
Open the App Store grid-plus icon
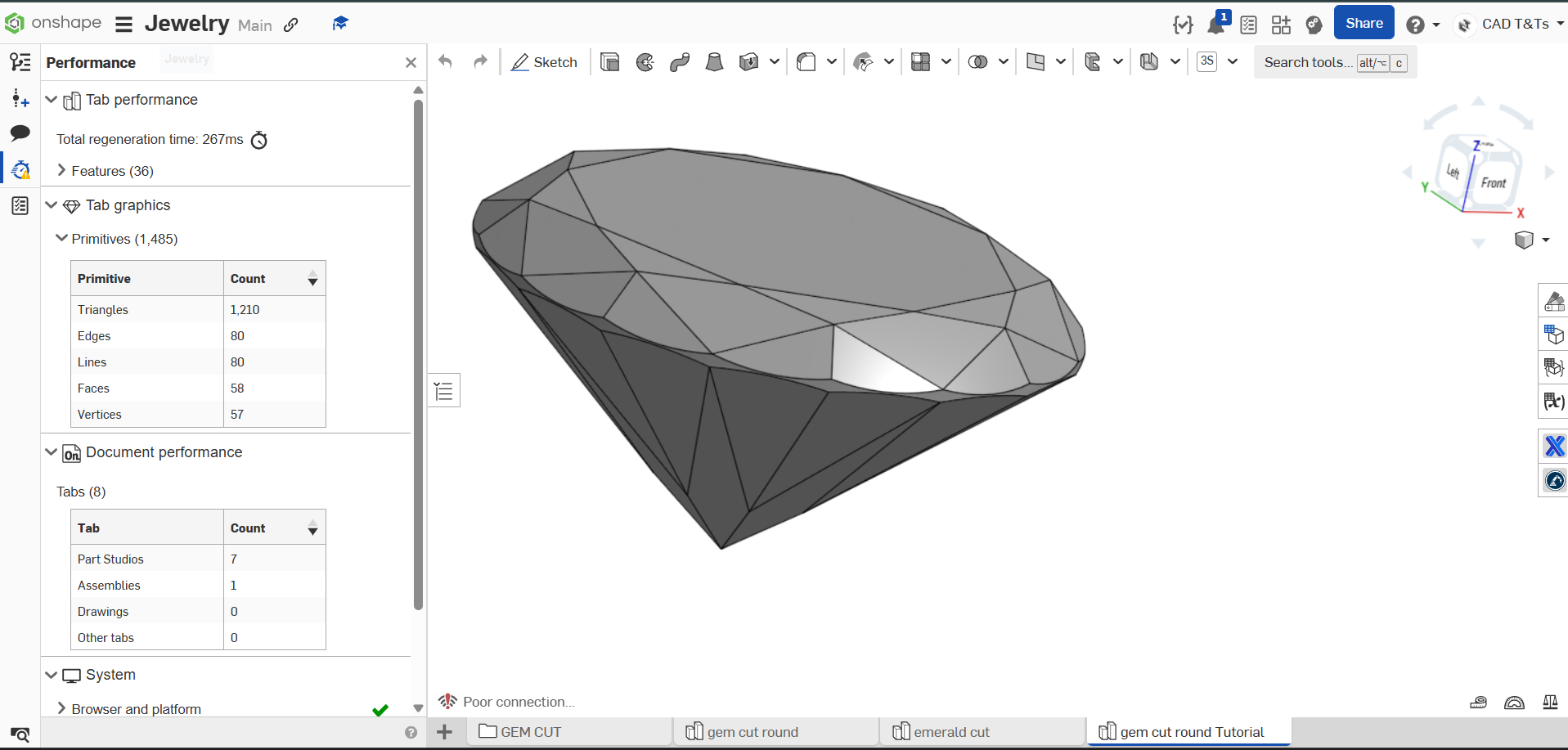[1281, 25]
